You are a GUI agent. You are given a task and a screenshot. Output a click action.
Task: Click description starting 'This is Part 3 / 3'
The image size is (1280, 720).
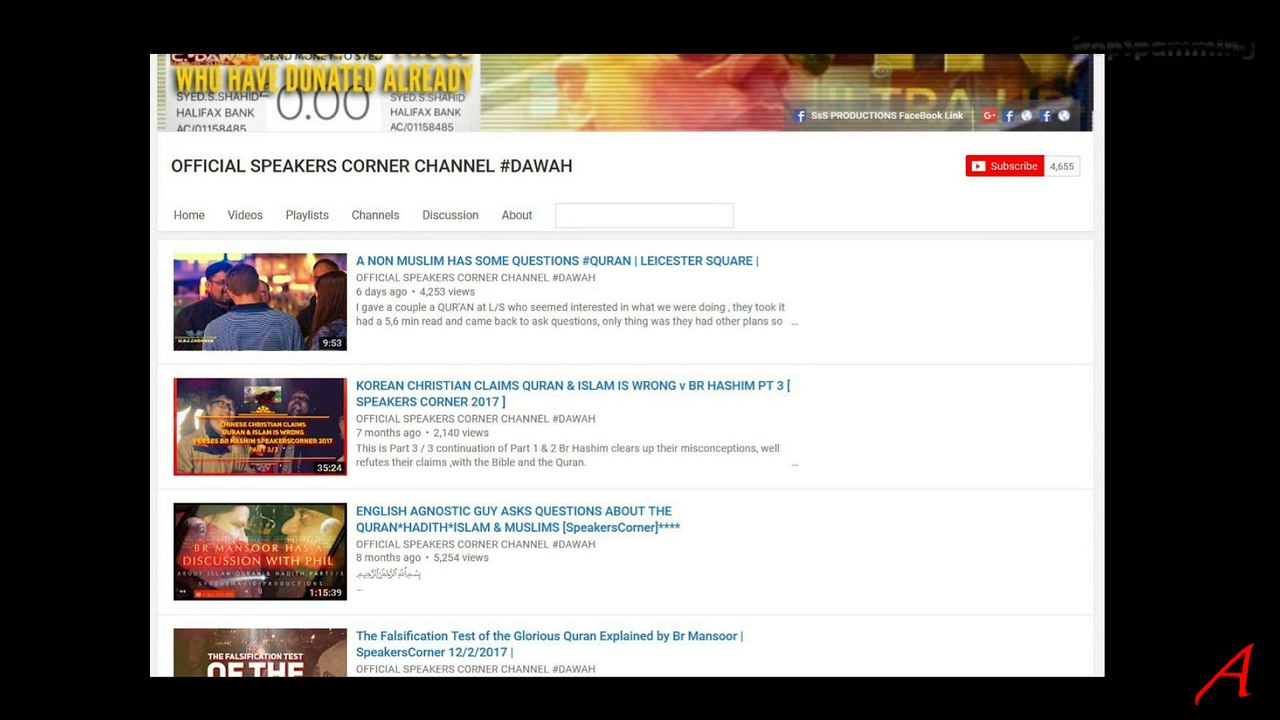pyautogui.click(x=568, y=456)
